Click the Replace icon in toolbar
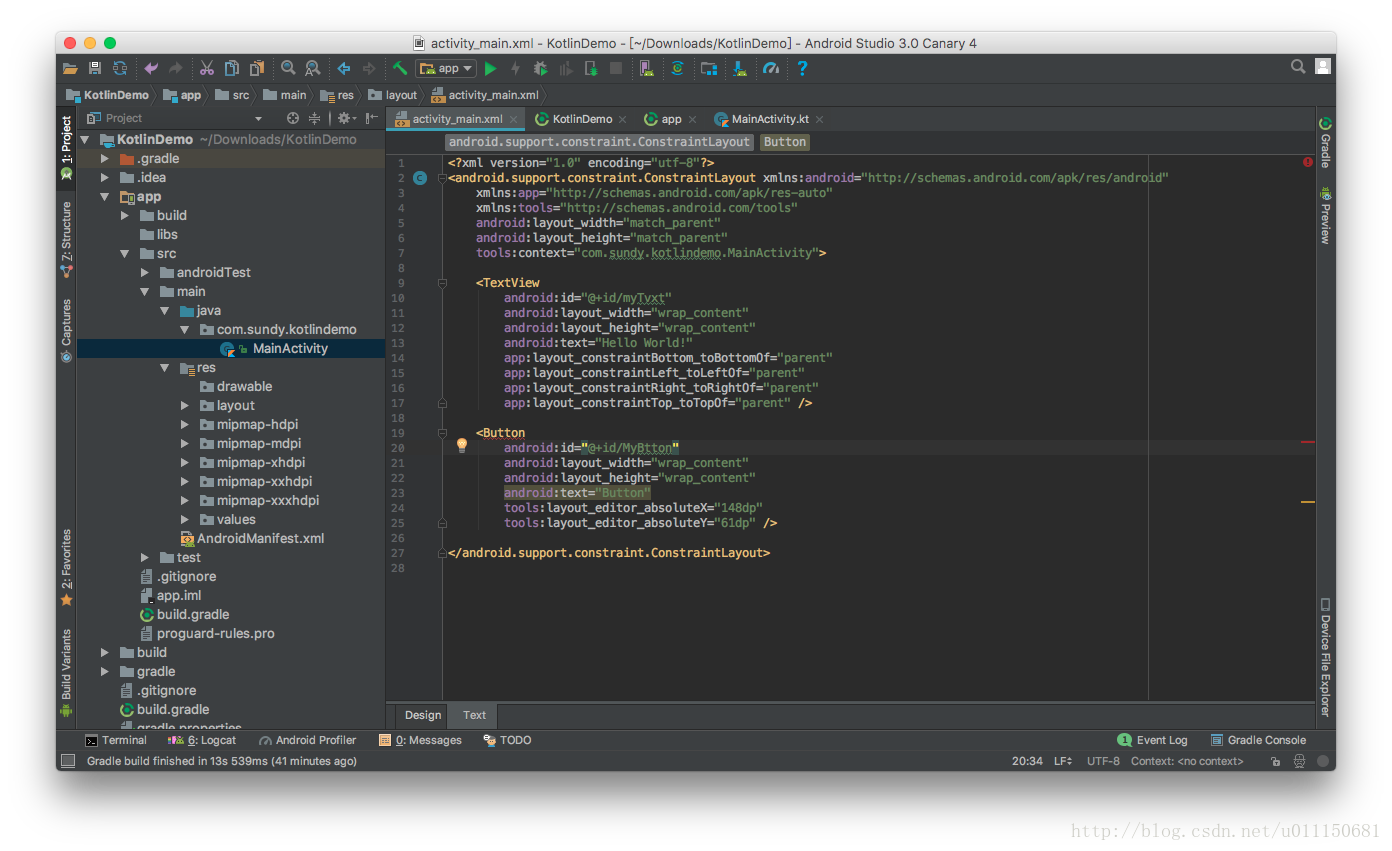Image resolution: width=1392 pixels, height=851 pixels. [313, 68]
